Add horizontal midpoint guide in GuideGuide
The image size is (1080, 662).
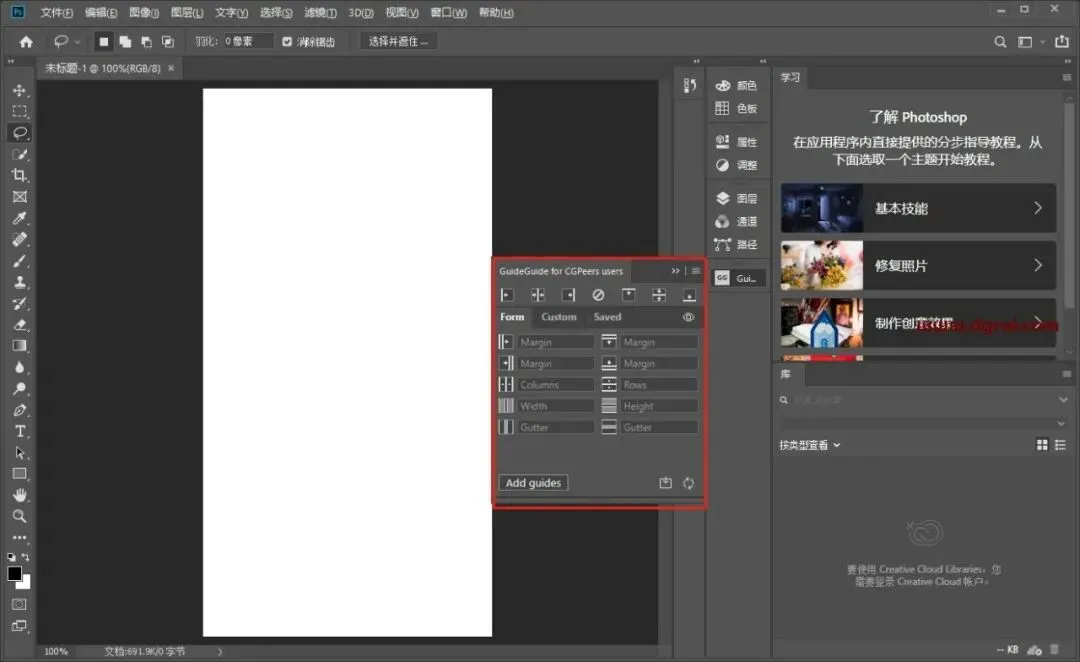(x=658, y=295)
